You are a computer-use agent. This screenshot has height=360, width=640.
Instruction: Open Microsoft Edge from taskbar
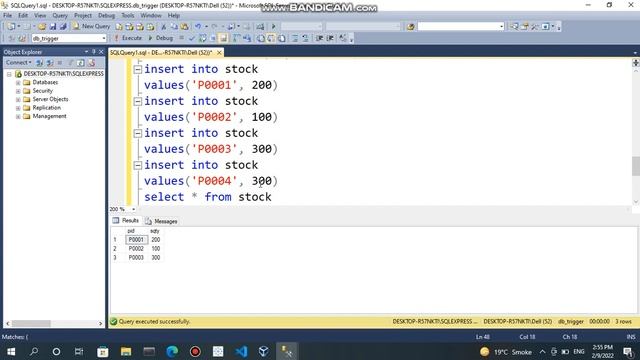point(172,351)
